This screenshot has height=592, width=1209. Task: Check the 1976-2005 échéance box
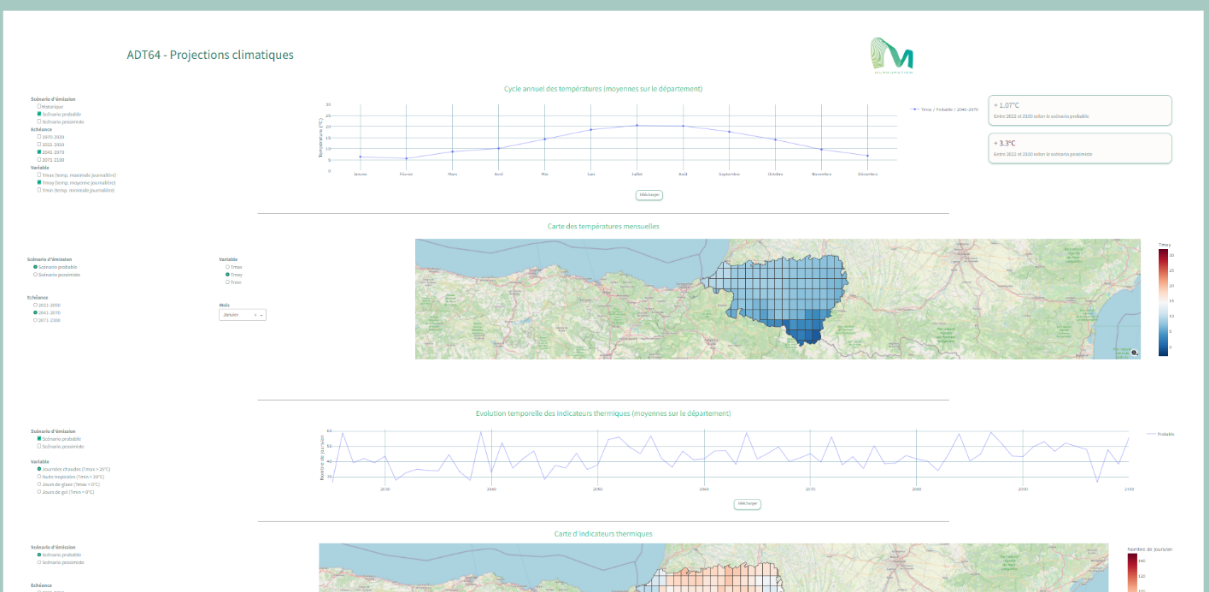pos(39,137)
